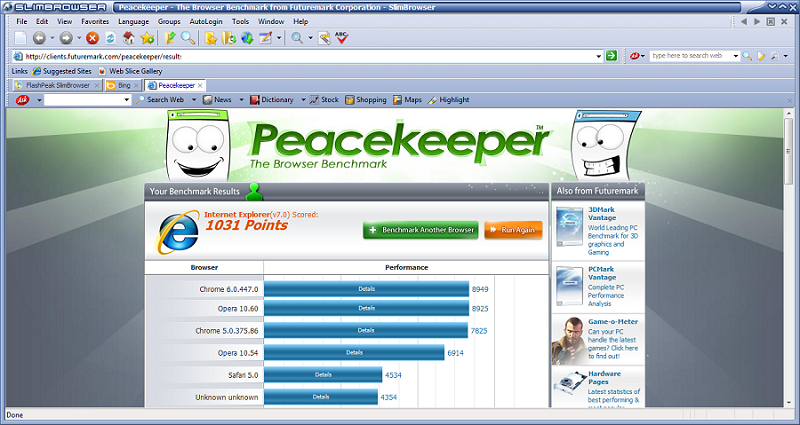This screenshot has height=425, width=800.
Task: Click into the address bar URL field
Action: coord(309,56)
